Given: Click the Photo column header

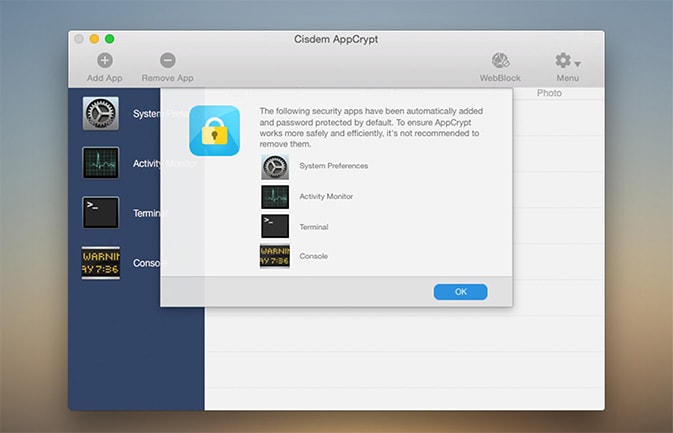Looking at the screenshot, I should pyautogui.click(x=549, y=93).
